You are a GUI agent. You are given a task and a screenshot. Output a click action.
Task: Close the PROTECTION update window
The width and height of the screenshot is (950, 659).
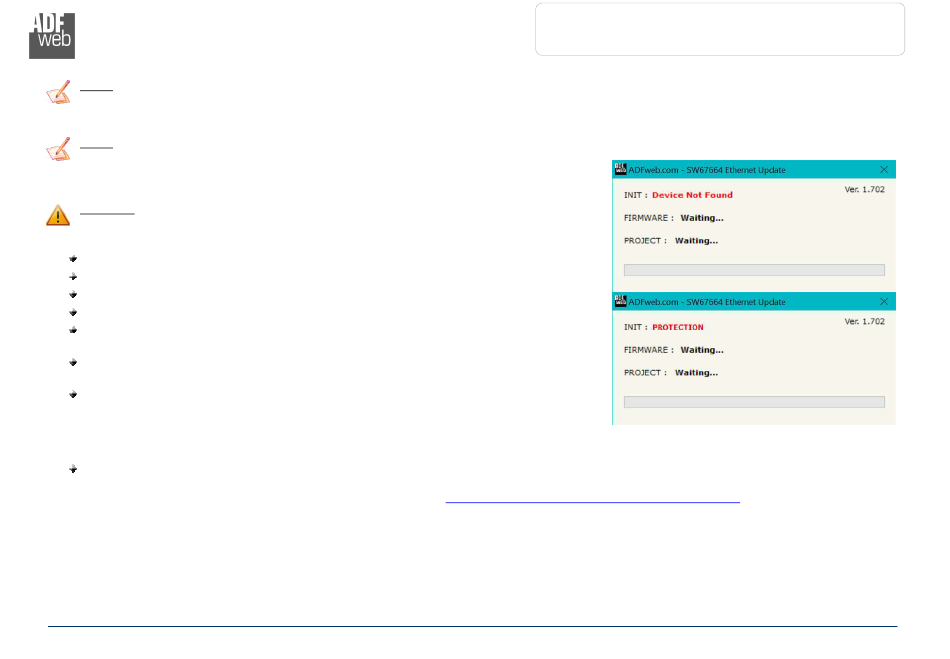click(x=883, y=302)
